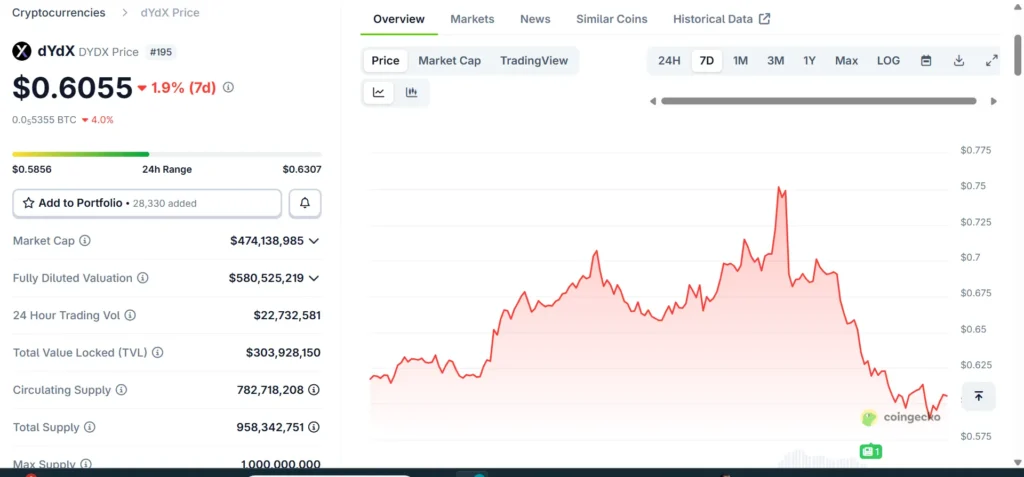
Task: Click the 0.0₅5355 BTC price text
Action: click(44, 120)
